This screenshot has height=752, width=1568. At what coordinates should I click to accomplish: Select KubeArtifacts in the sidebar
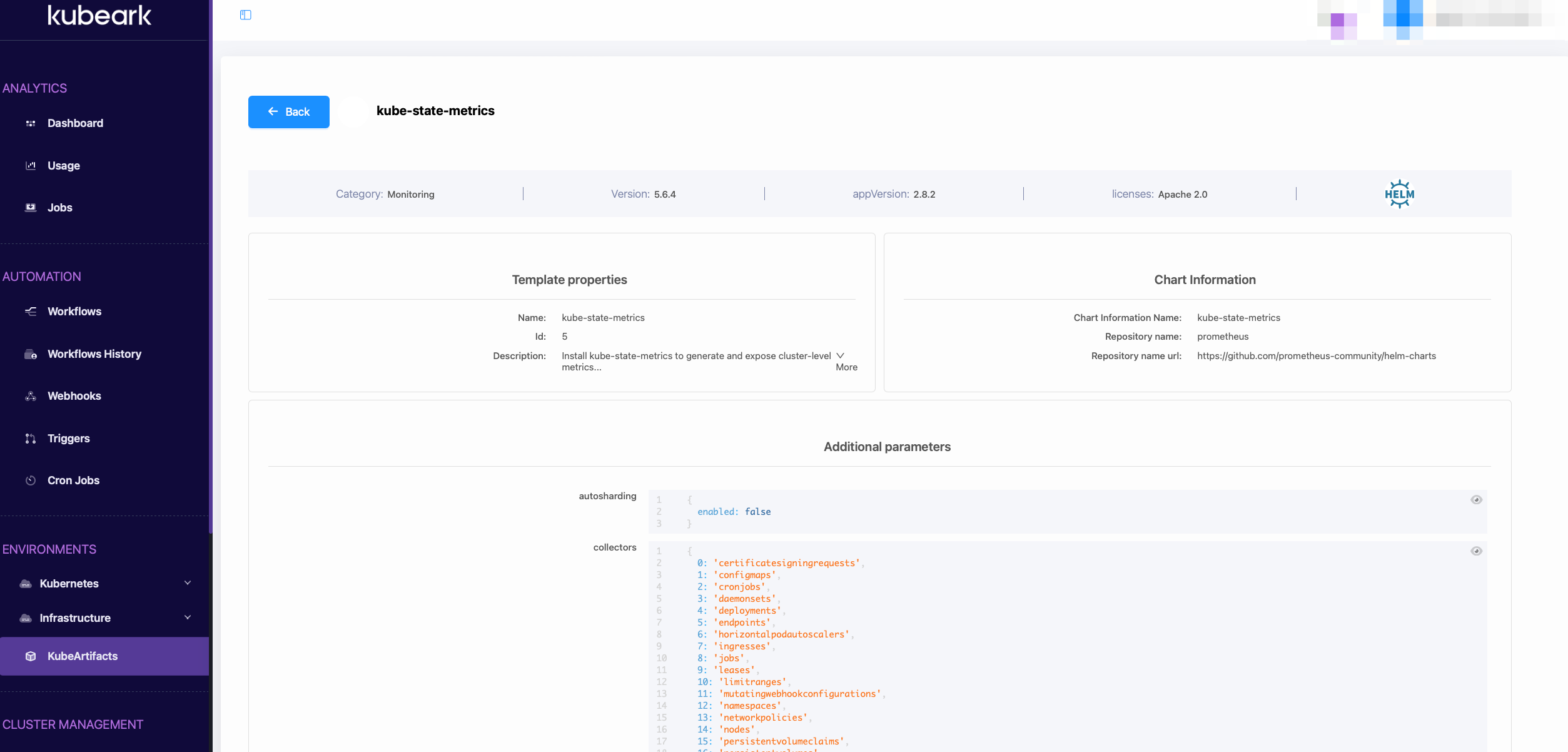(x=83, y=656)
